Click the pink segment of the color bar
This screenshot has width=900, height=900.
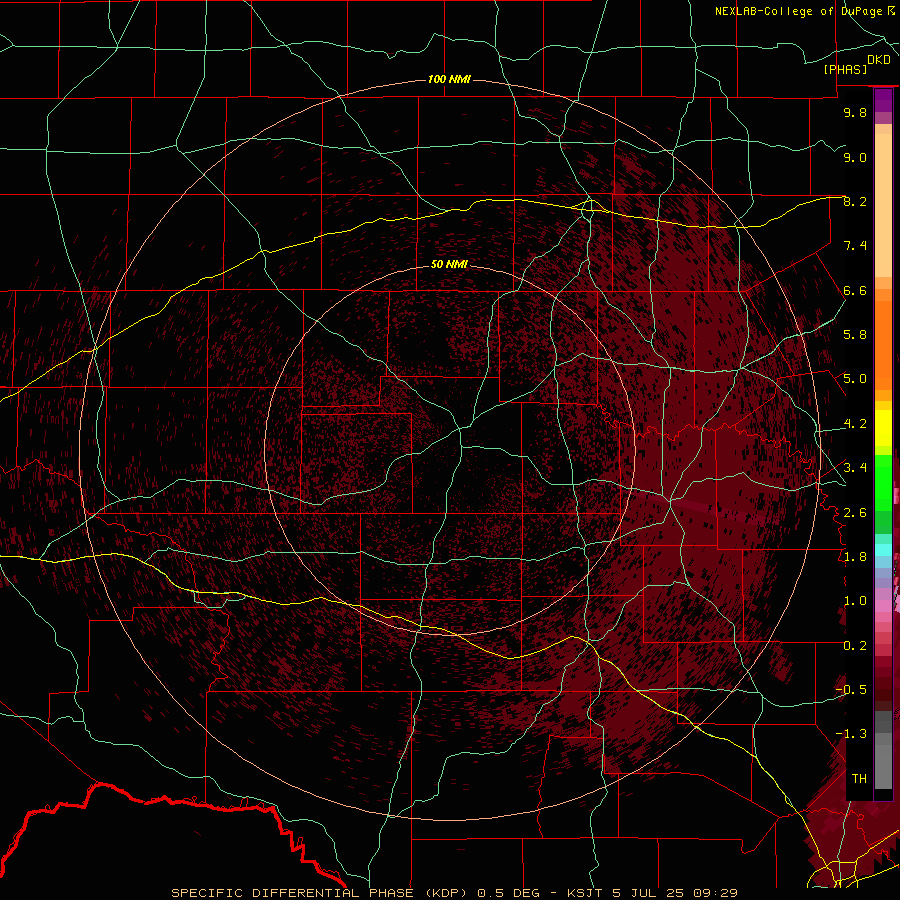(x=883, y=606)
